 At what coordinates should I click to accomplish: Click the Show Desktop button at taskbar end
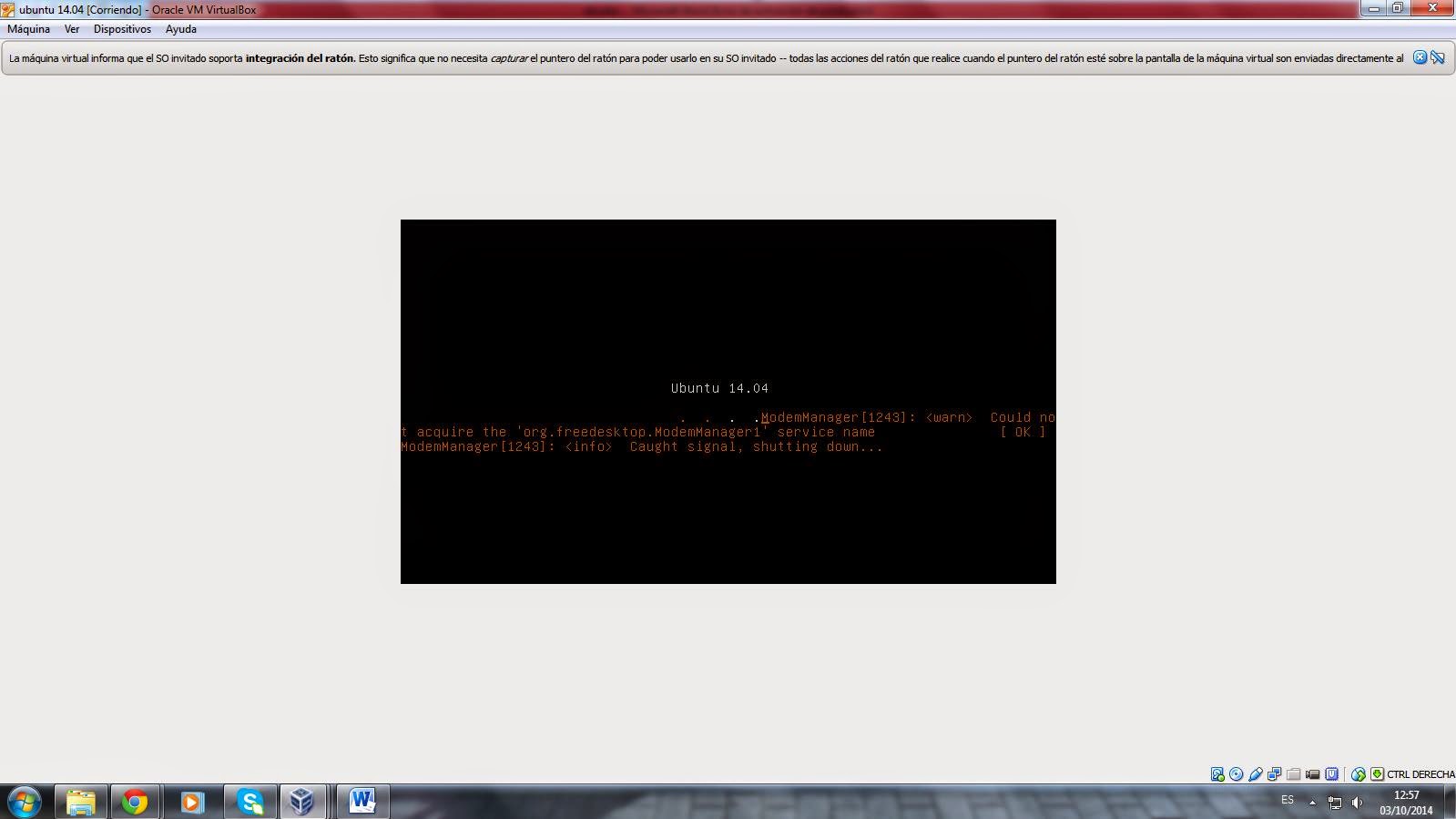pos(1450,802)
